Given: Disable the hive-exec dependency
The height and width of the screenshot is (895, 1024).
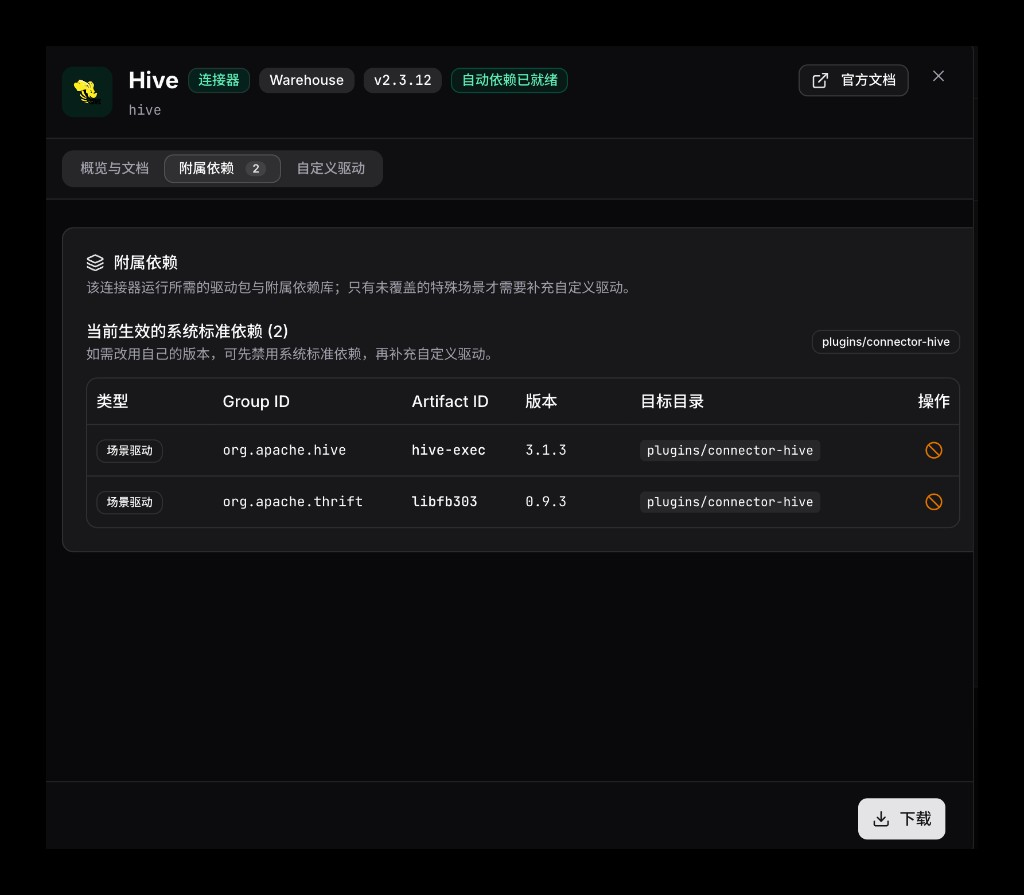Looking at the screenshot, I should coord(933,450).
